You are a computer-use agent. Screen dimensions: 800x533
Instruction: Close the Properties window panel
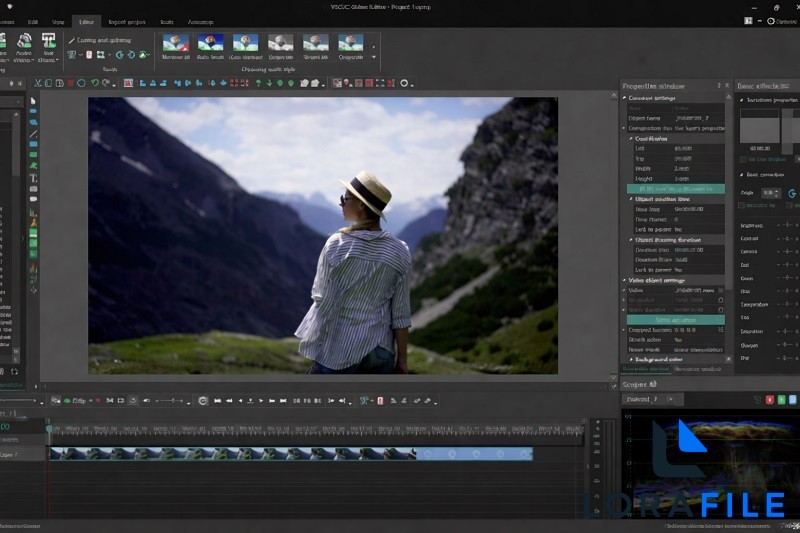(x=728, y=86)
